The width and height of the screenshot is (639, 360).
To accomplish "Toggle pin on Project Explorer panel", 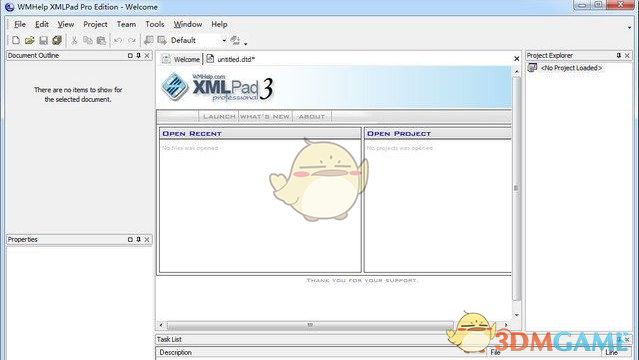I will click(x=619, y=55).
